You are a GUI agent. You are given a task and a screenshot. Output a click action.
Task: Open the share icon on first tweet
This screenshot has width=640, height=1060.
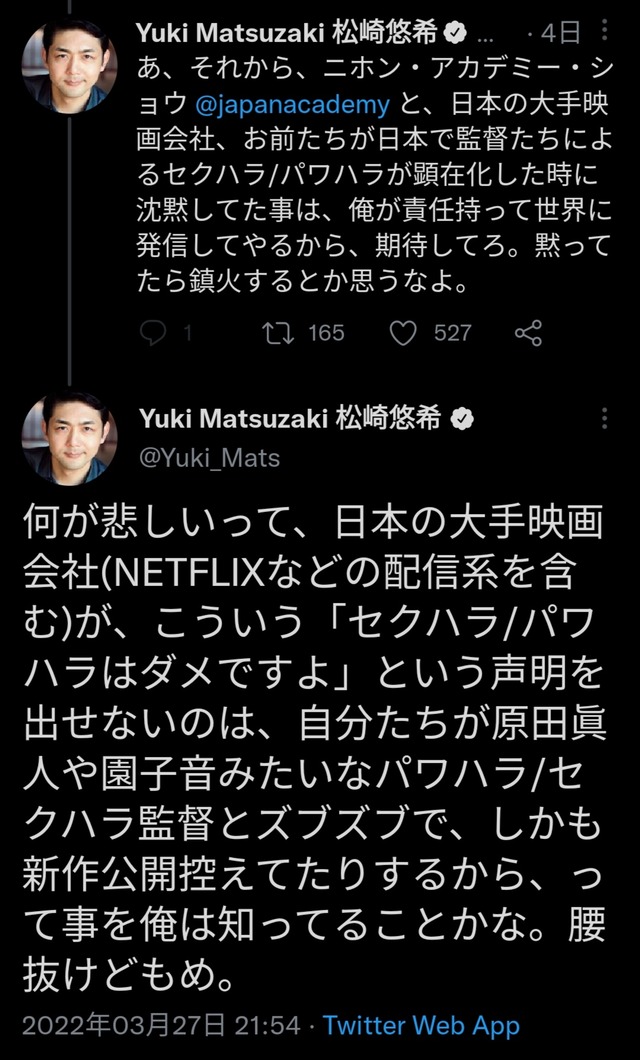click(528, 333)
